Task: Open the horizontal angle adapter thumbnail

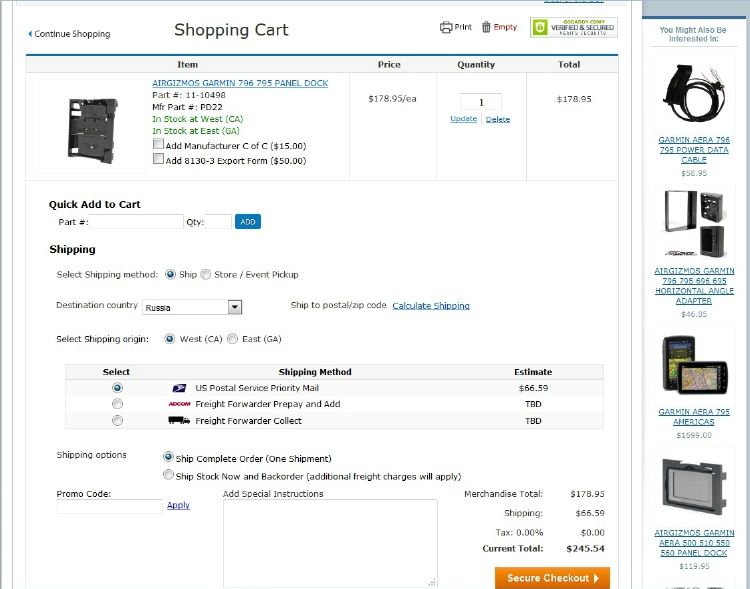Action: (x=694, y=223)
